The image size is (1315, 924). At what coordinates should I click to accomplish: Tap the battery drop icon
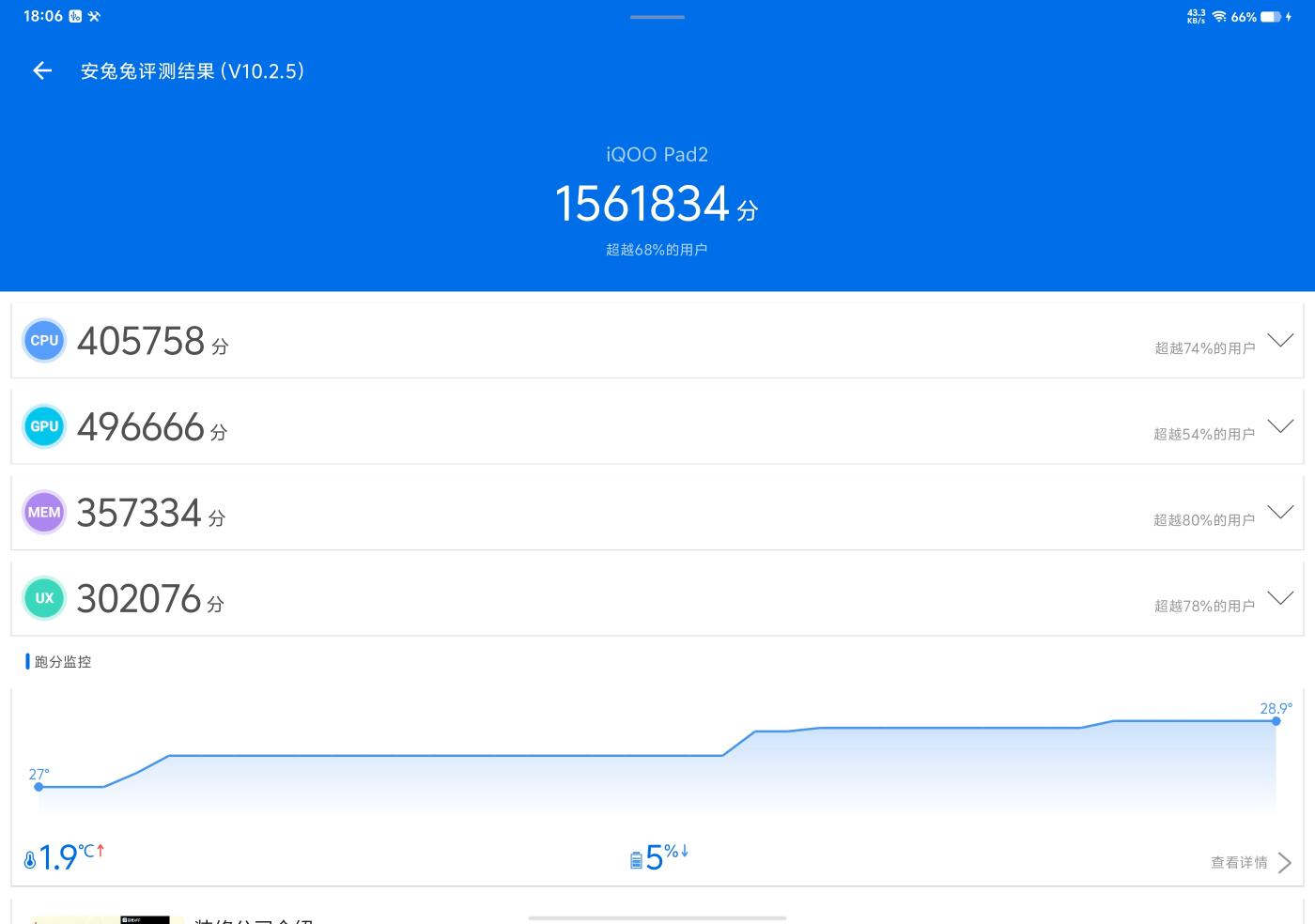tap(636, 859)
